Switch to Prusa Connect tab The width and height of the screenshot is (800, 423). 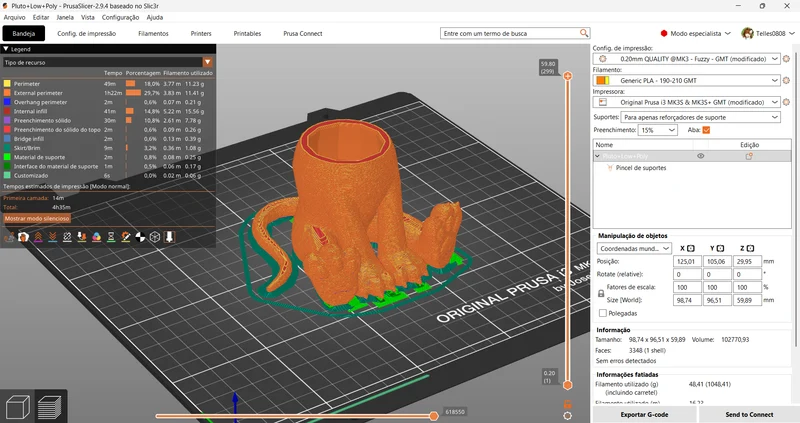click(303, 34)
